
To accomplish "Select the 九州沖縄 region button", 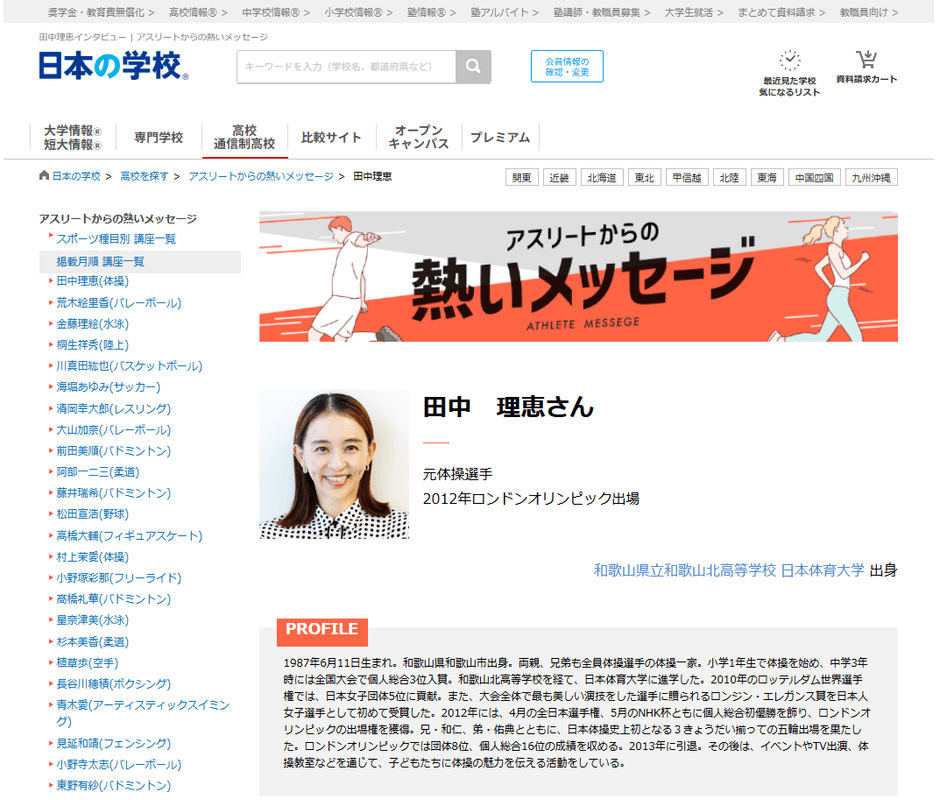I will coord(872,178).
